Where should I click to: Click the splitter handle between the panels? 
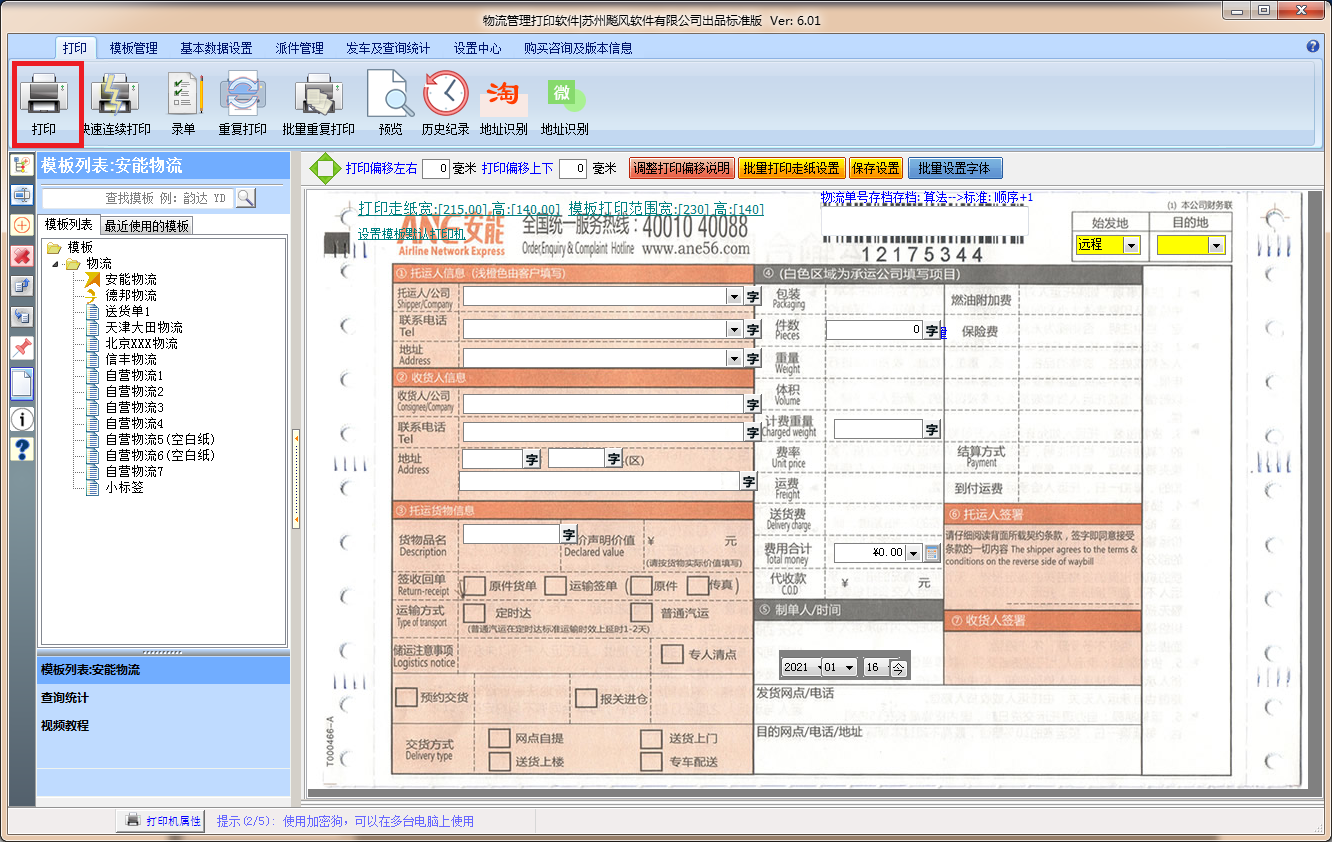point(296,478)
